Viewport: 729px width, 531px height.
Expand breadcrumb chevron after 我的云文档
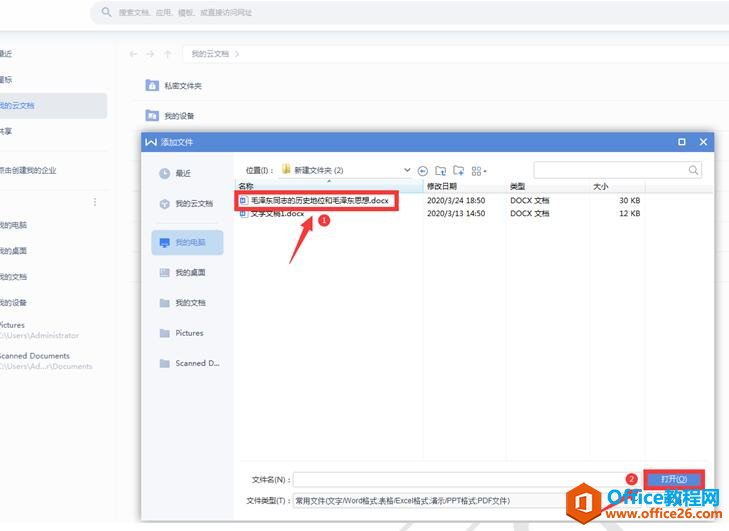pyautogui.click(x=237, y=54)
